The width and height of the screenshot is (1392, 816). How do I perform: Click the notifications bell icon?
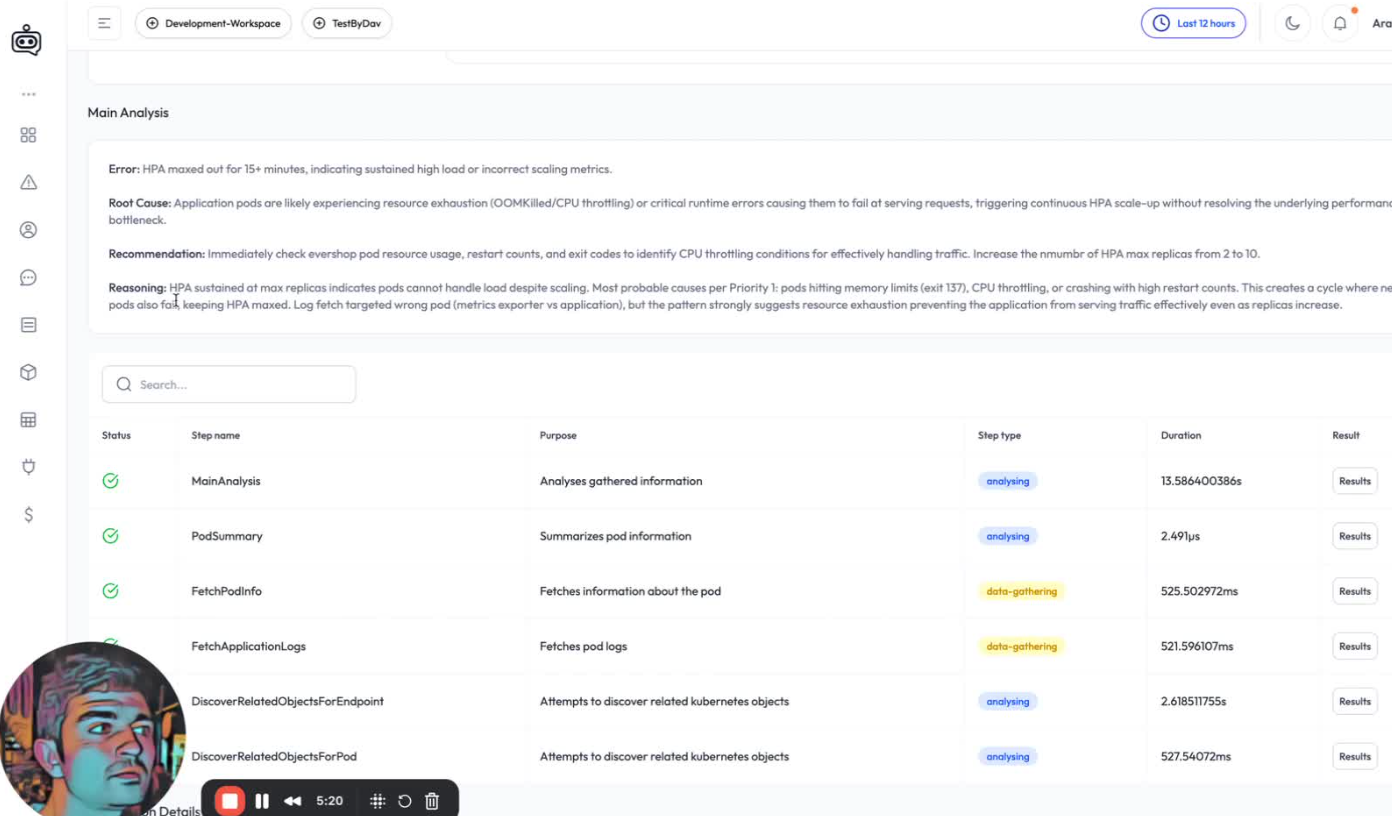click(1340, 23)
